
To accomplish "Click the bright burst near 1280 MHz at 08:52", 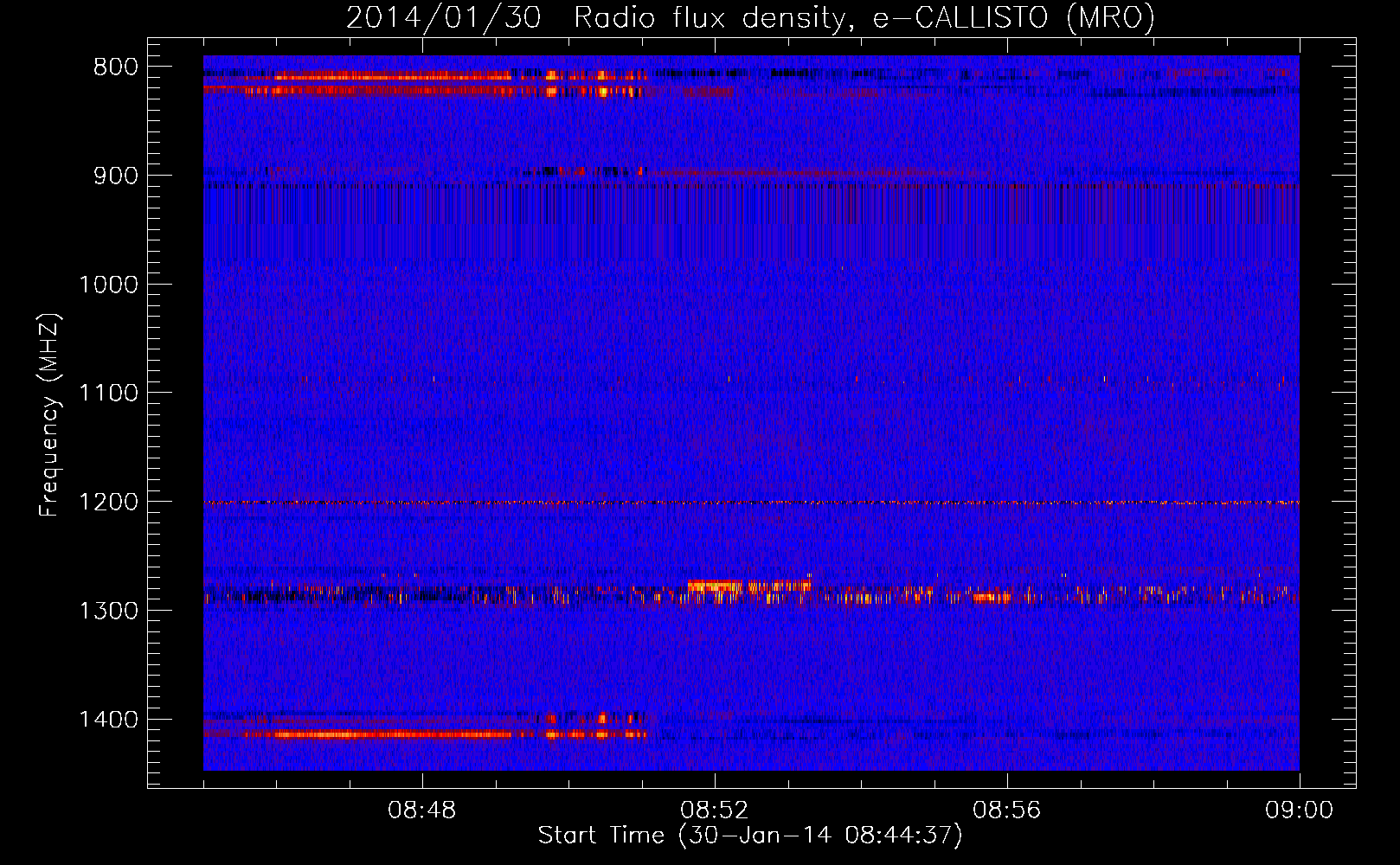I will click(x=748, y=586).
